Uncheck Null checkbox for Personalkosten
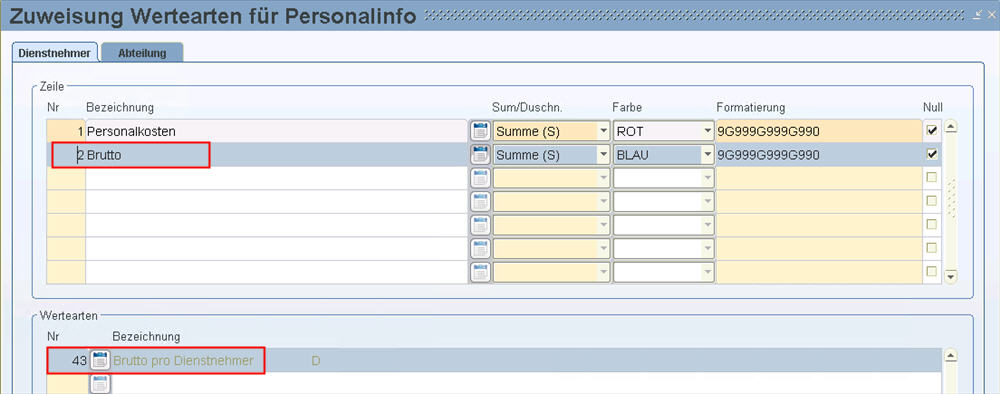 (x=932, y=131)
